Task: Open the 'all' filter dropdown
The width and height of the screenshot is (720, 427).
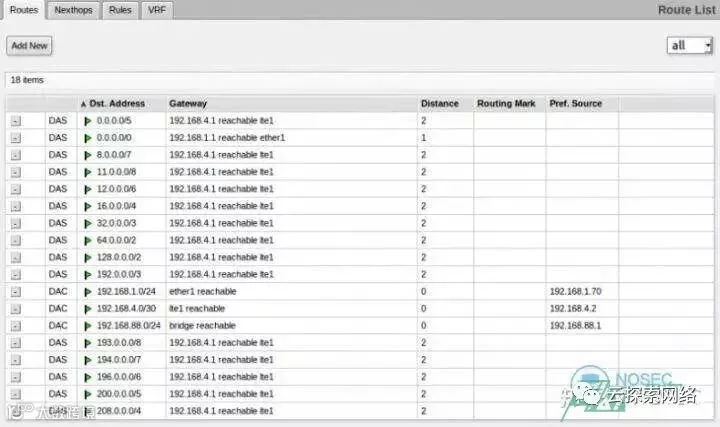Action: pos(690,45)
